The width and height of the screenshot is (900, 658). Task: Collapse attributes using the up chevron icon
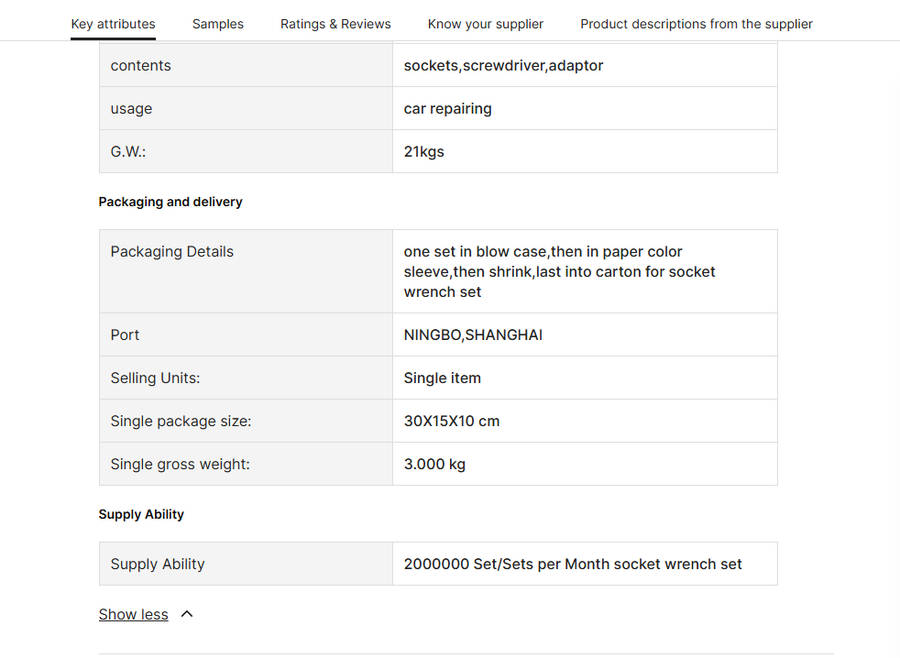coord(187,614)
